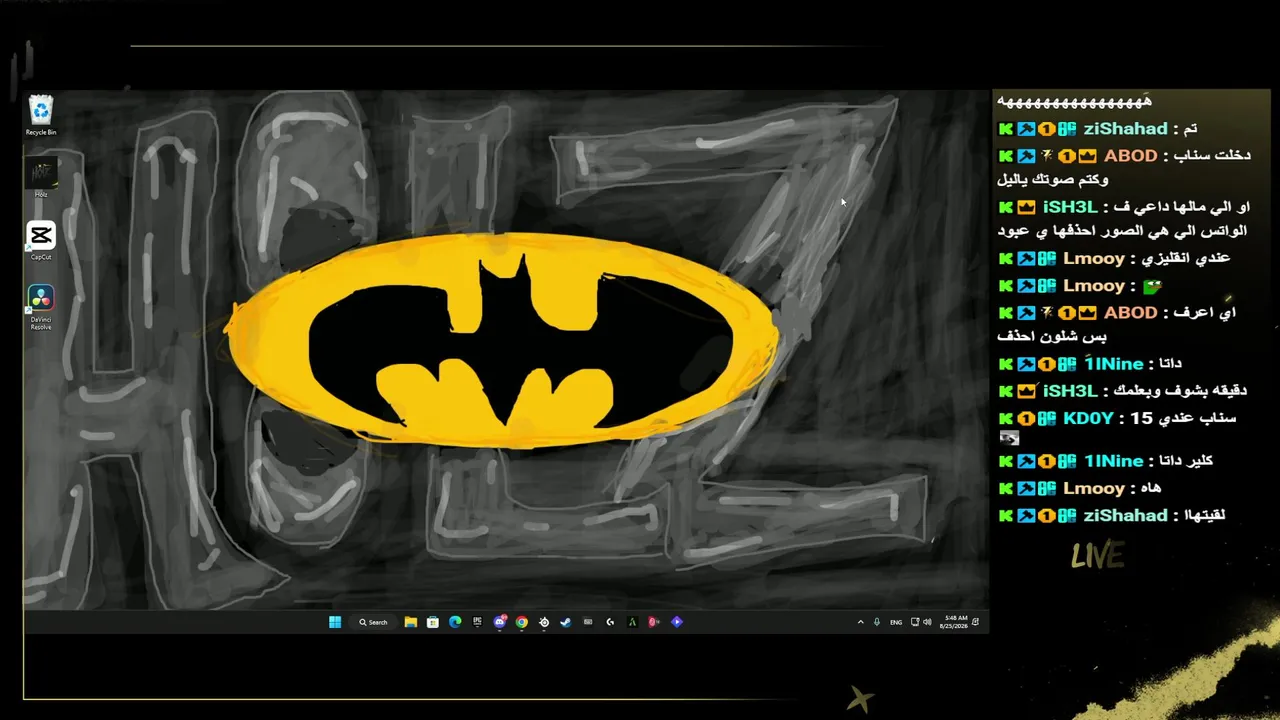
Task: Open the green letter A taskbar app
Action: [632, 622]
